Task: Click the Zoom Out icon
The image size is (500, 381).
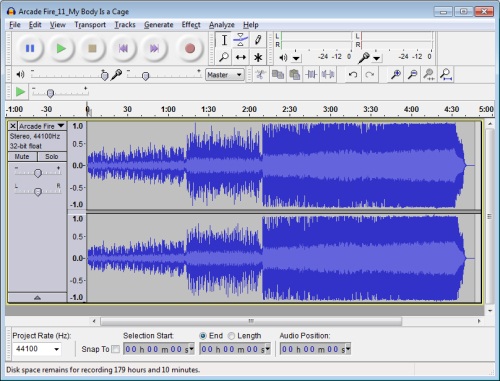Action: coord(412,74)
